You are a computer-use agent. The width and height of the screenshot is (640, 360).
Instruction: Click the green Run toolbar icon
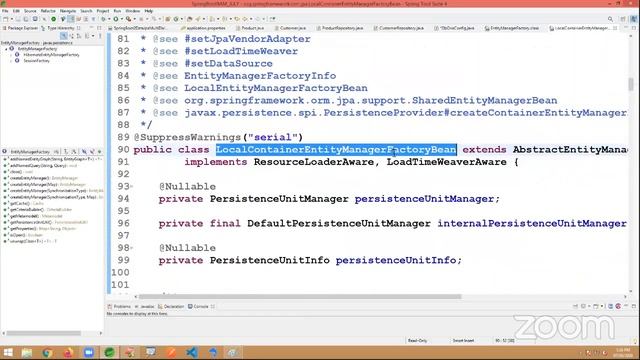tap(116, 19)
